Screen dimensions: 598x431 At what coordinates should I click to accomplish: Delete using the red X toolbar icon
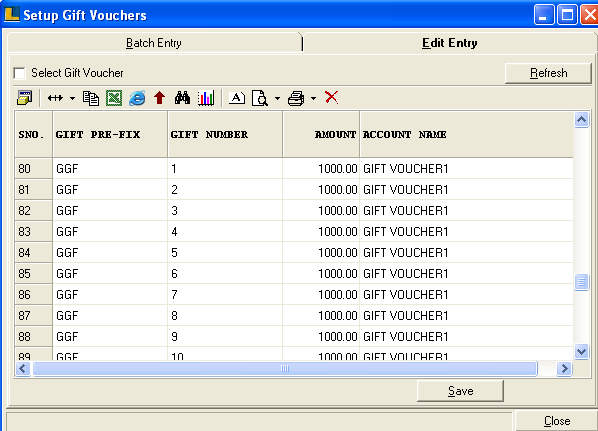point(331,97)
